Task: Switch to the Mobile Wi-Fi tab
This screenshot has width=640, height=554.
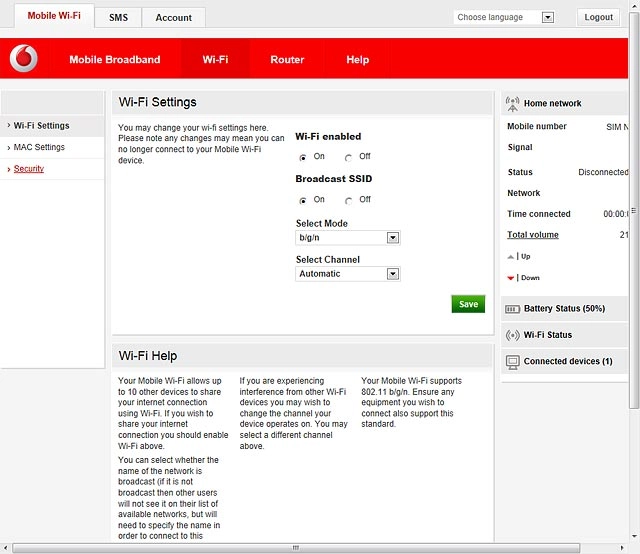Action: [x=54, y=16]
